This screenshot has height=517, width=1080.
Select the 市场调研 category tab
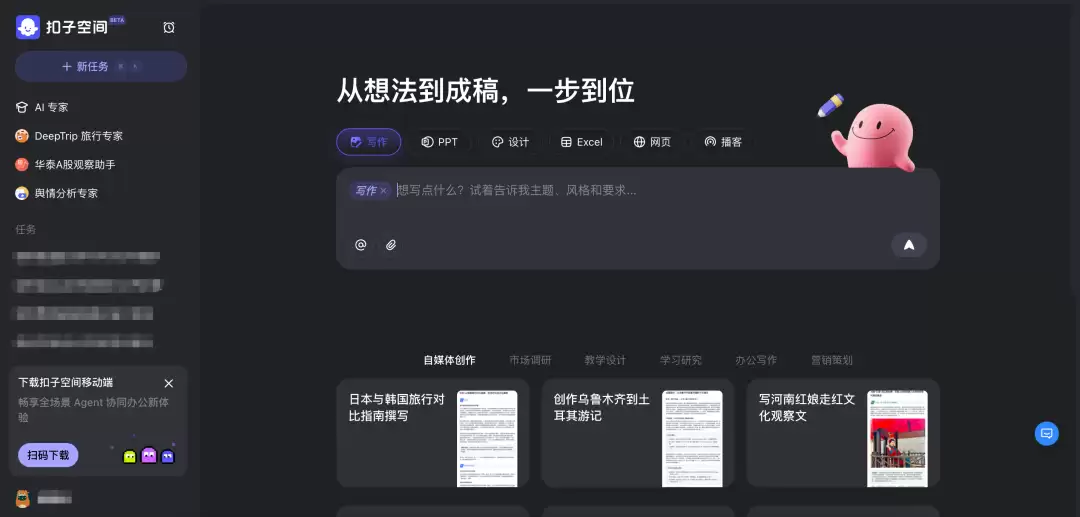pos(530,360)
